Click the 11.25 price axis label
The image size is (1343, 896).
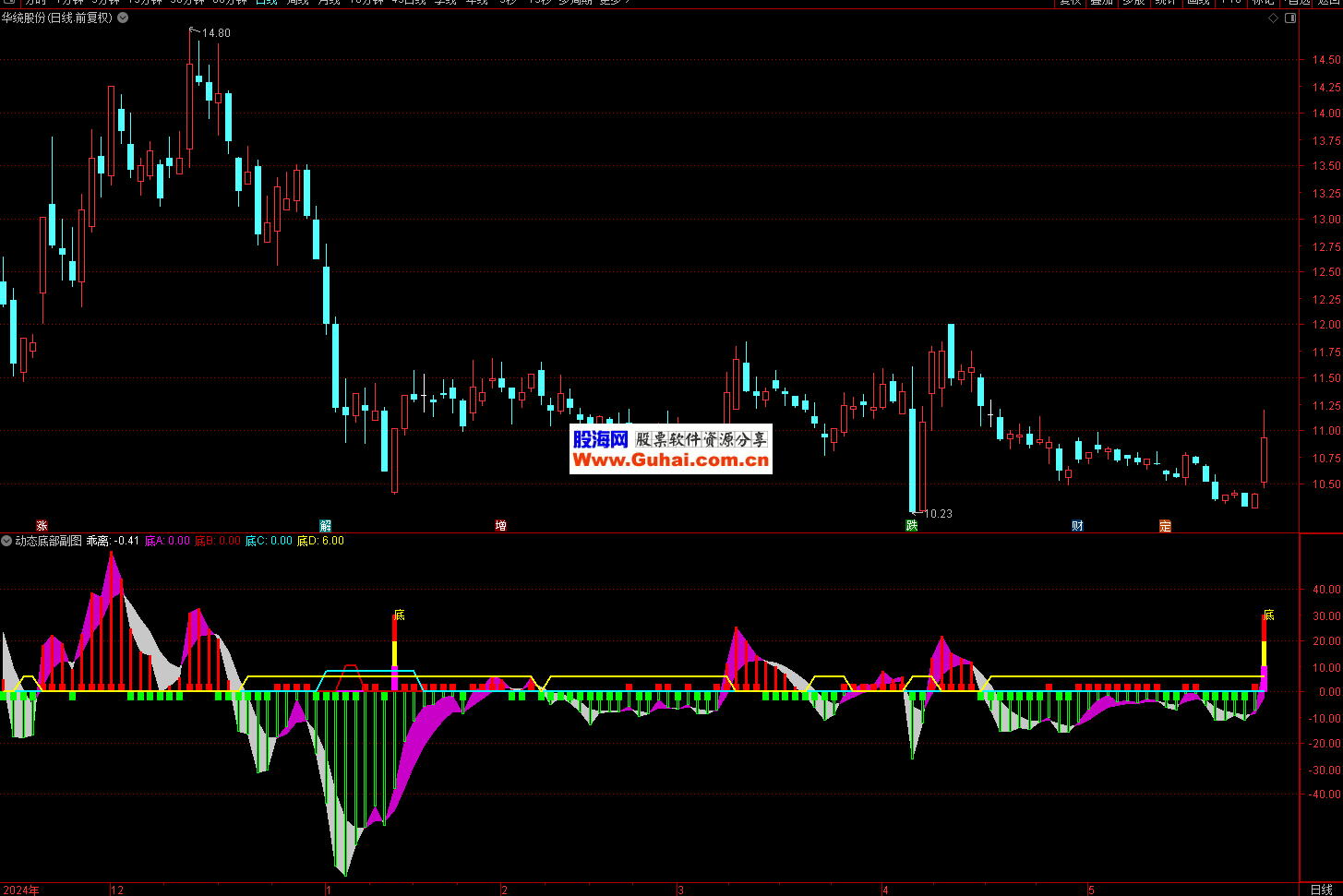[1327, 406]
